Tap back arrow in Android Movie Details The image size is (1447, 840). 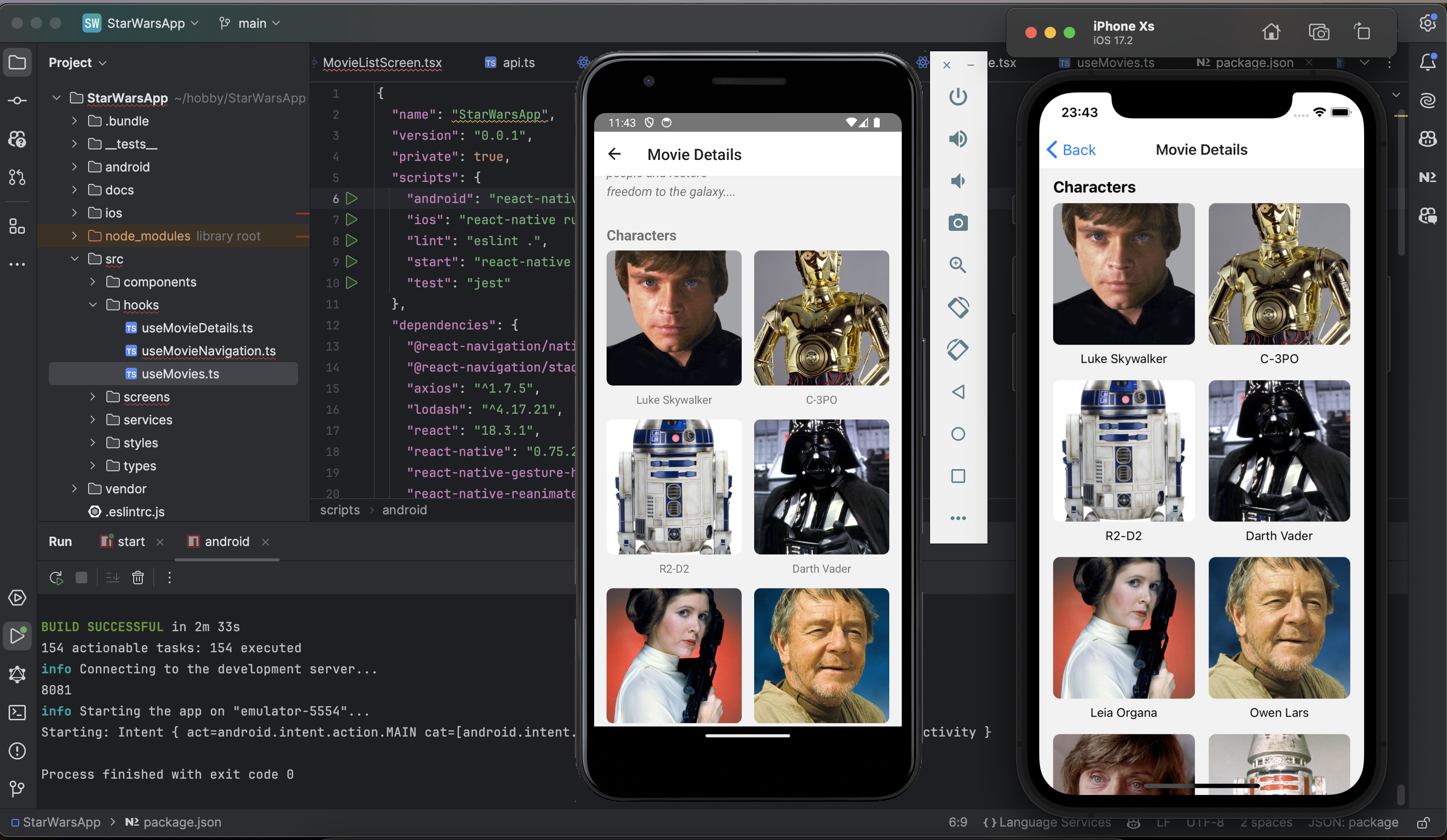pyautogui.click(x=614, y=154)
